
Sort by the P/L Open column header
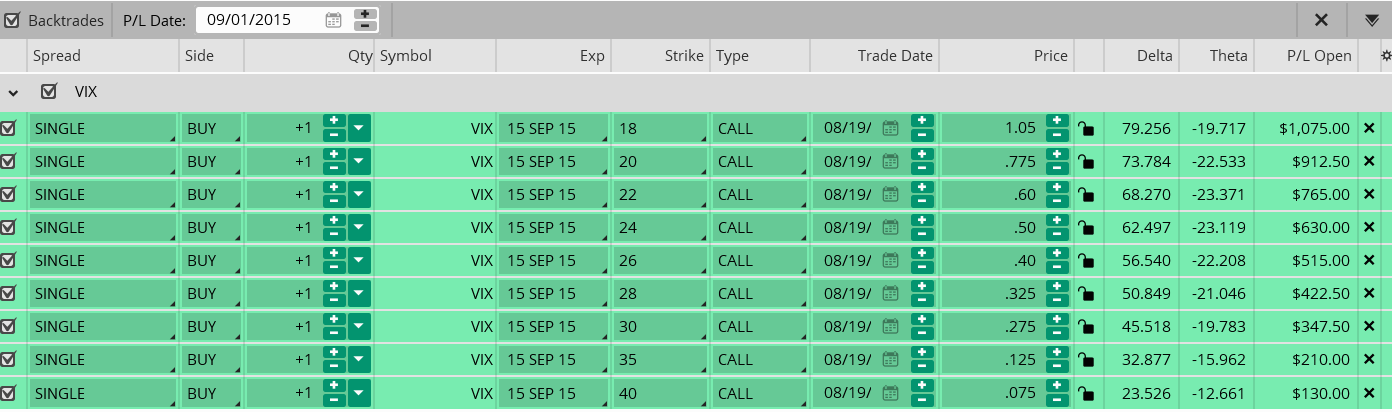click(x=1319, y=56)
